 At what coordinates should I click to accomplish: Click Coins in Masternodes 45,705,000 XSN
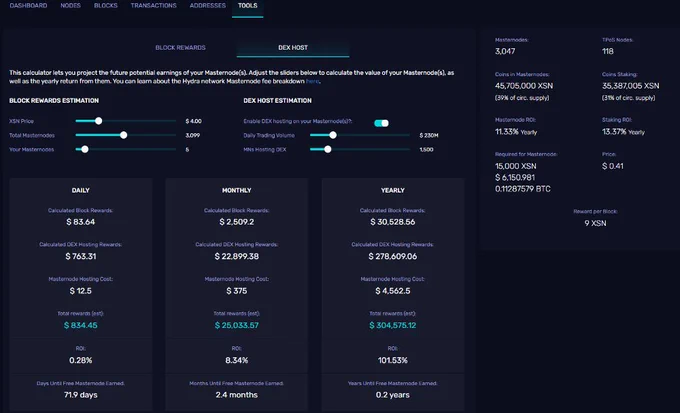(x=524, y=86)
